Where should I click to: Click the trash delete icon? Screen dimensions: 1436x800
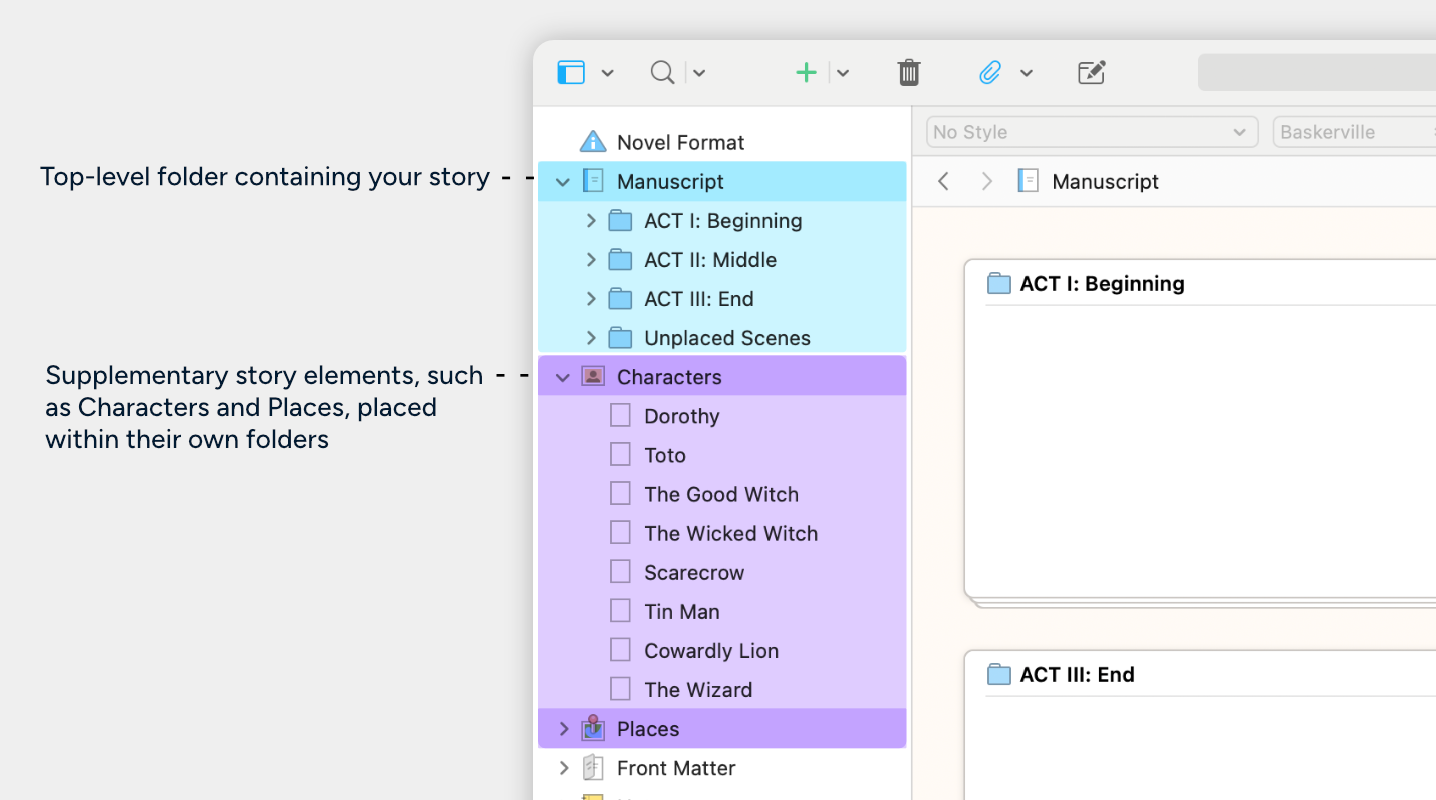pos(909,72)
